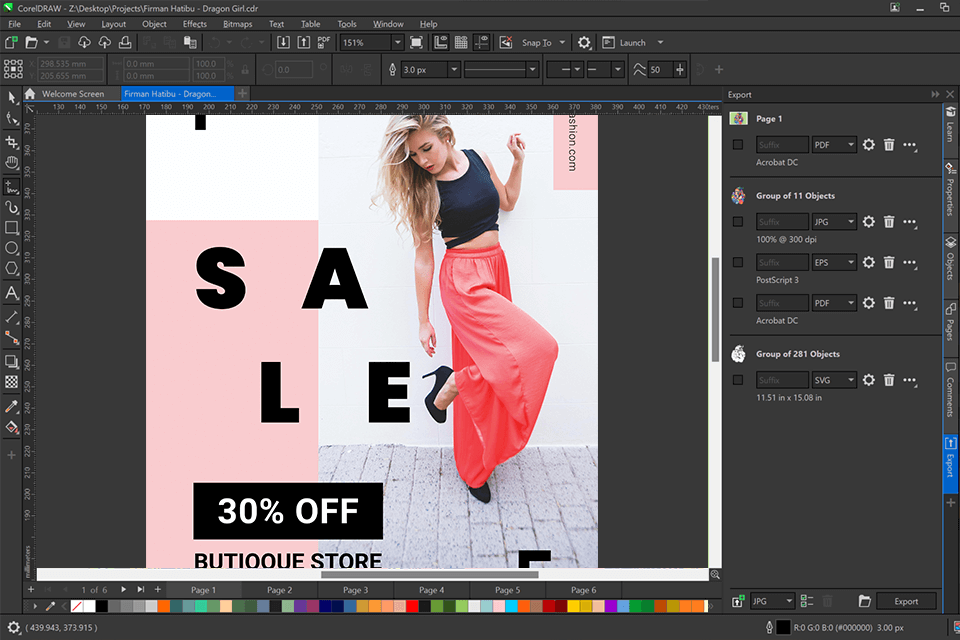Select the Rectangle tool

click(12, 228)
